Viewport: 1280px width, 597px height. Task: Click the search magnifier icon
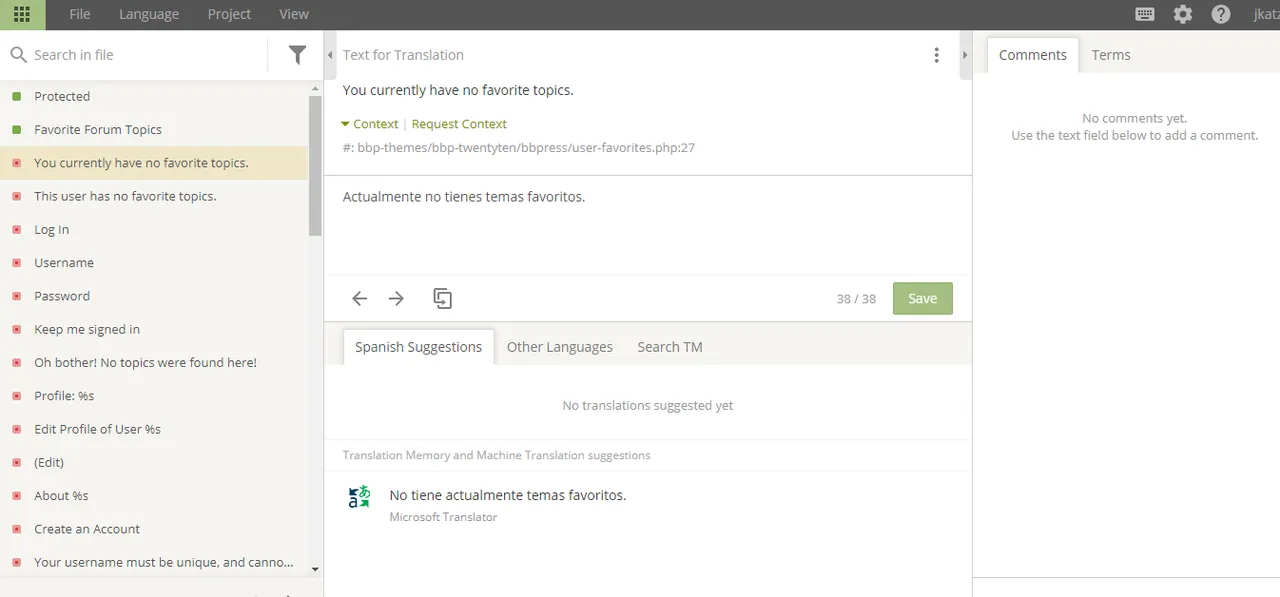click(x=18, y=55)
